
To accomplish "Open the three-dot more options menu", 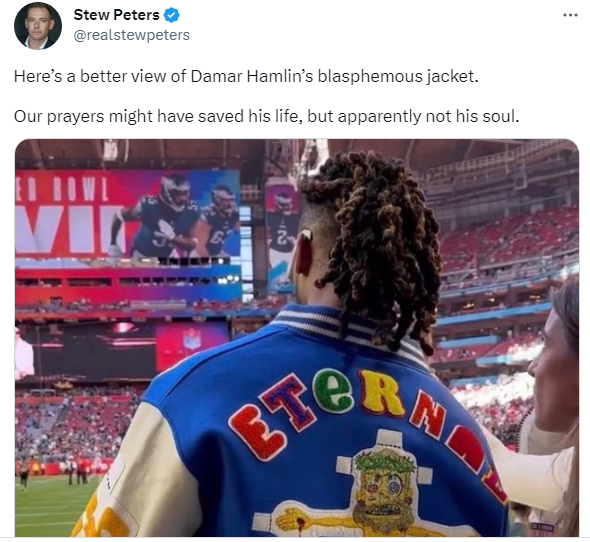I will 570,15.
